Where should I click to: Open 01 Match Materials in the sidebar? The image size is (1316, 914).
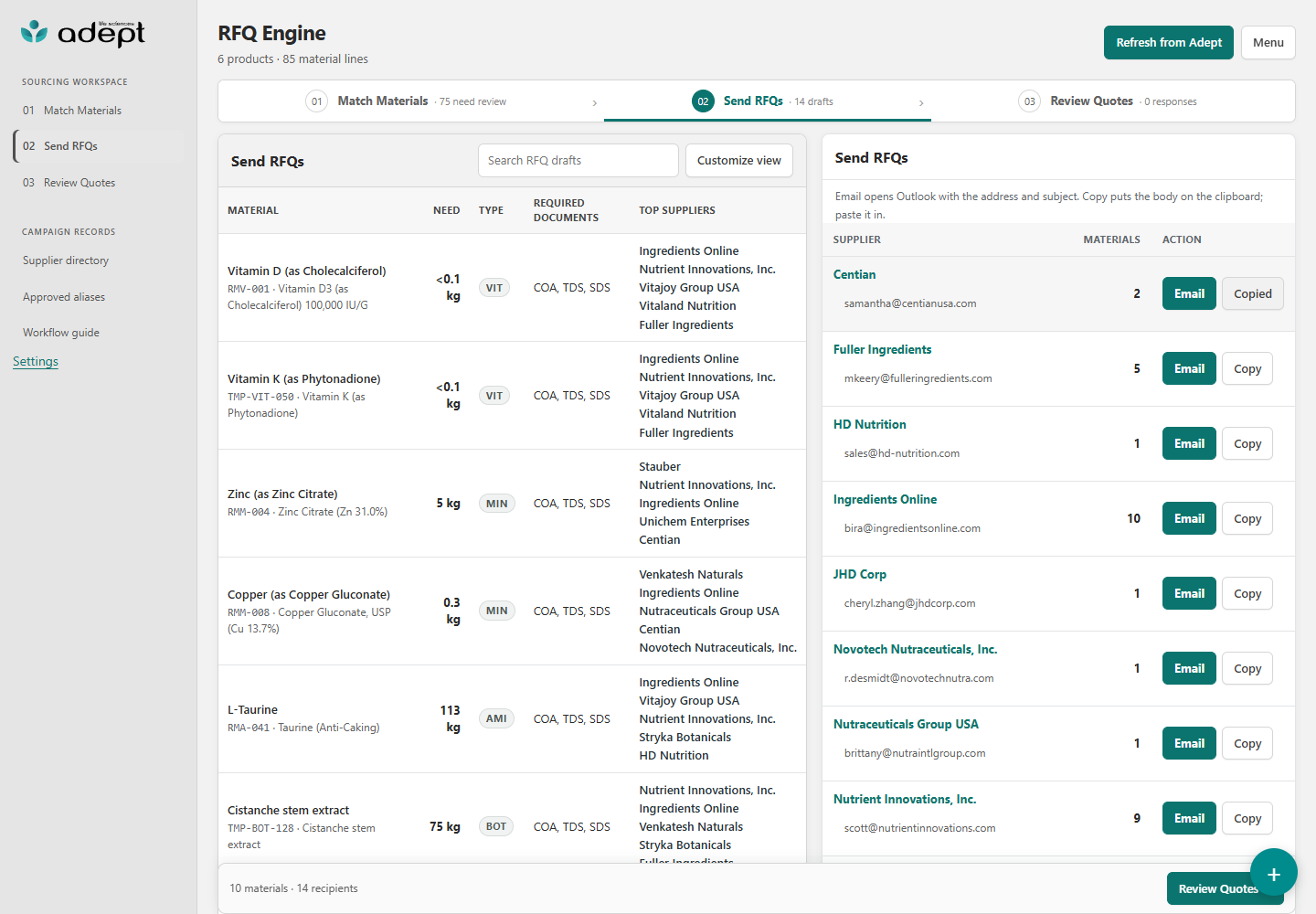click(x=98, y=111)
